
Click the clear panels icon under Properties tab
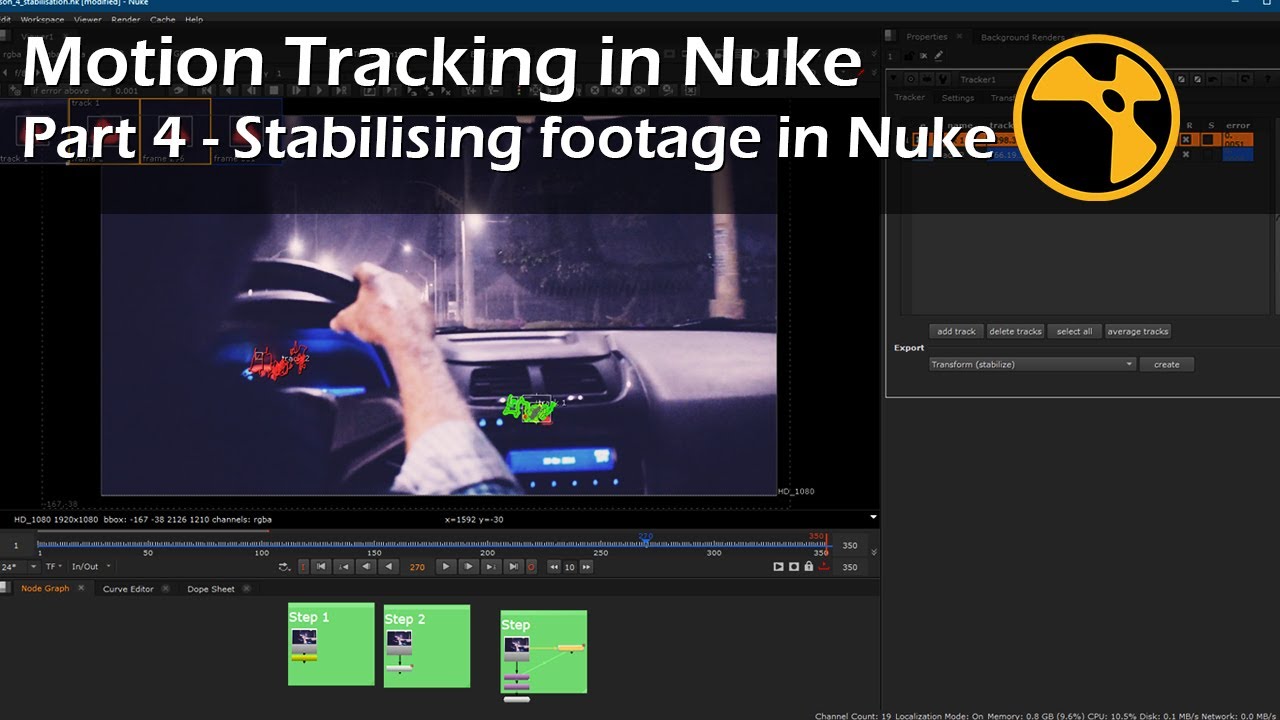tap(925, 55)
